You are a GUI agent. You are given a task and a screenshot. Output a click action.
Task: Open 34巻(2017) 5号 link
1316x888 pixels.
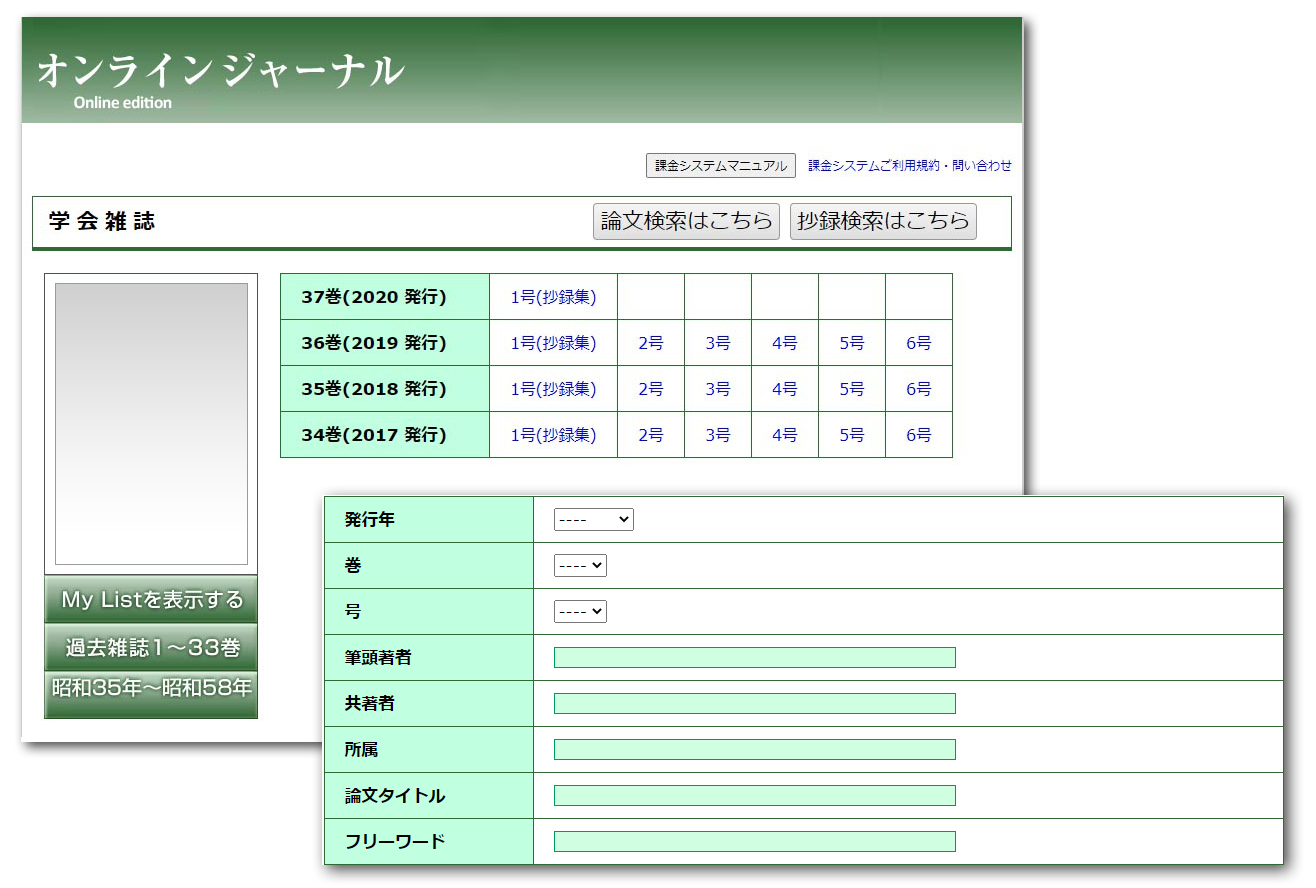coord(852,435)
